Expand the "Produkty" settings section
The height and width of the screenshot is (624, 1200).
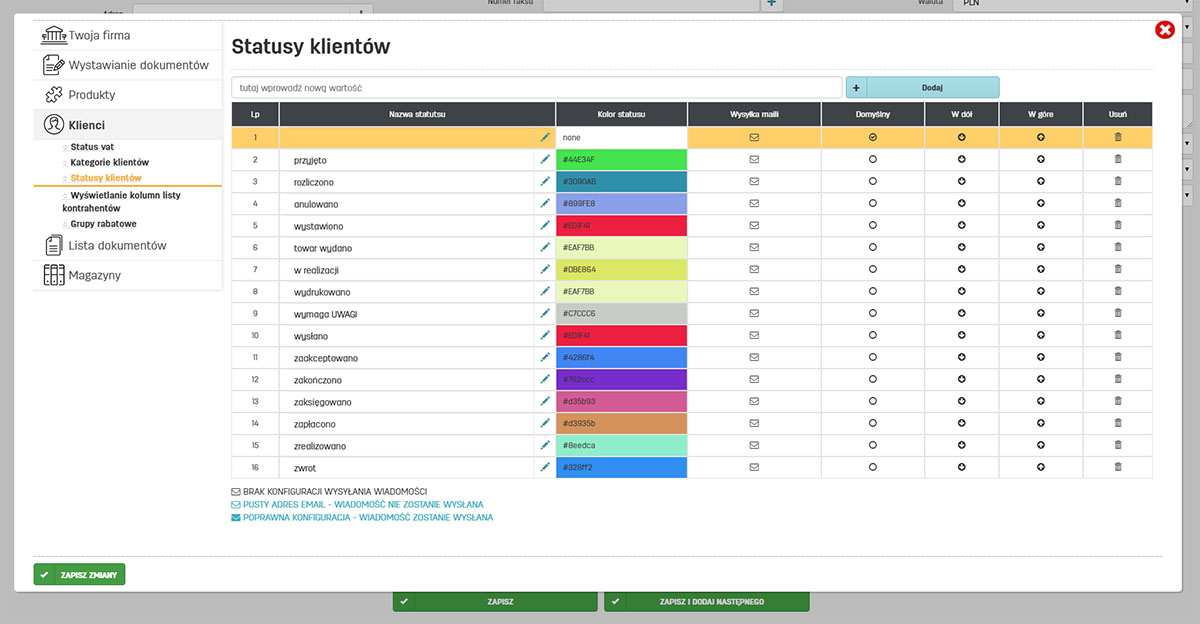[91, 95]
